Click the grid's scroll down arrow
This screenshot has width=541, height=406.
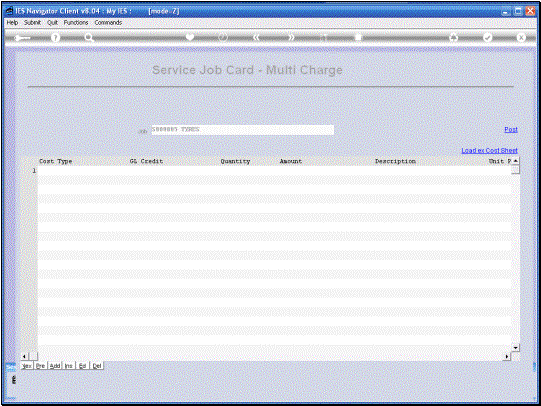pos(515,348)
